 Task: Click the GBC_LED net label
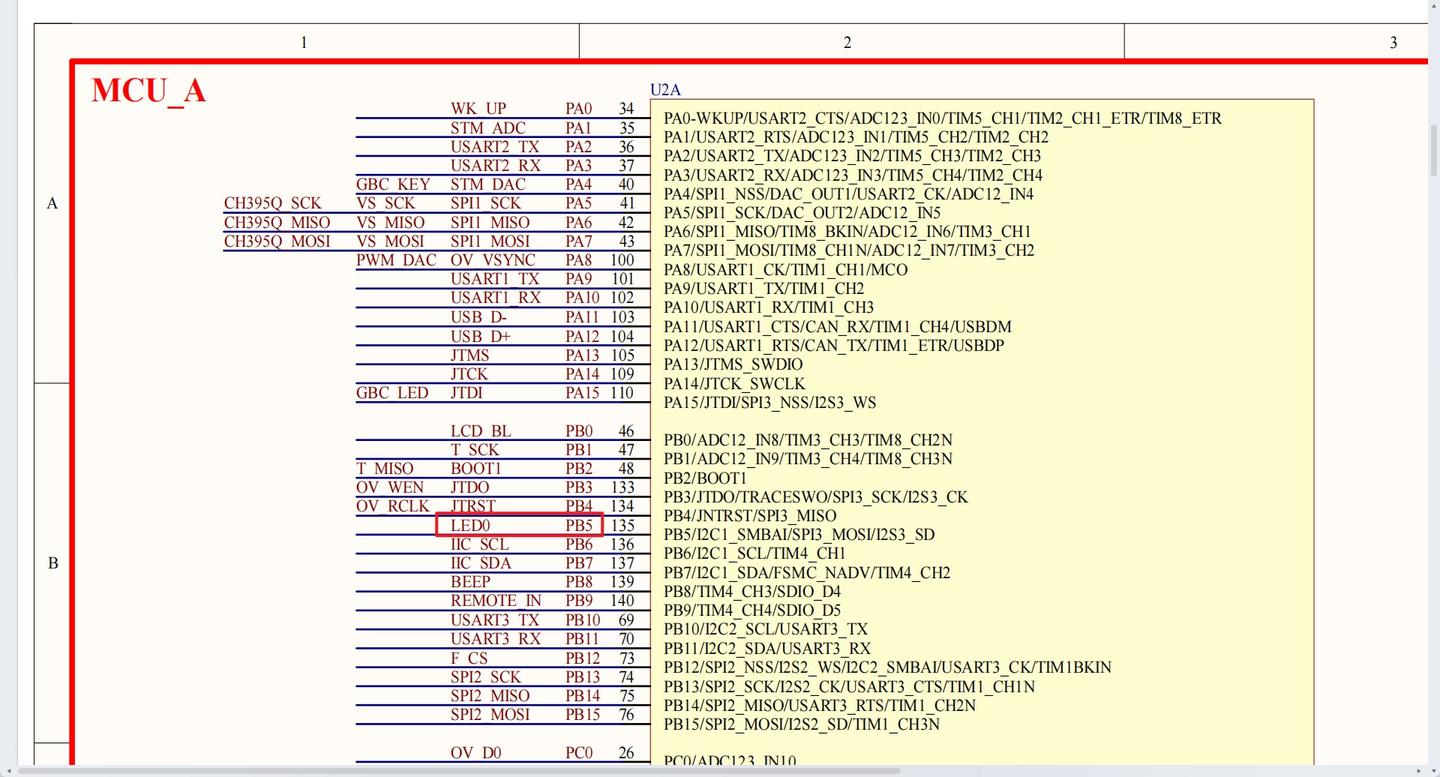tap(393, 393)
